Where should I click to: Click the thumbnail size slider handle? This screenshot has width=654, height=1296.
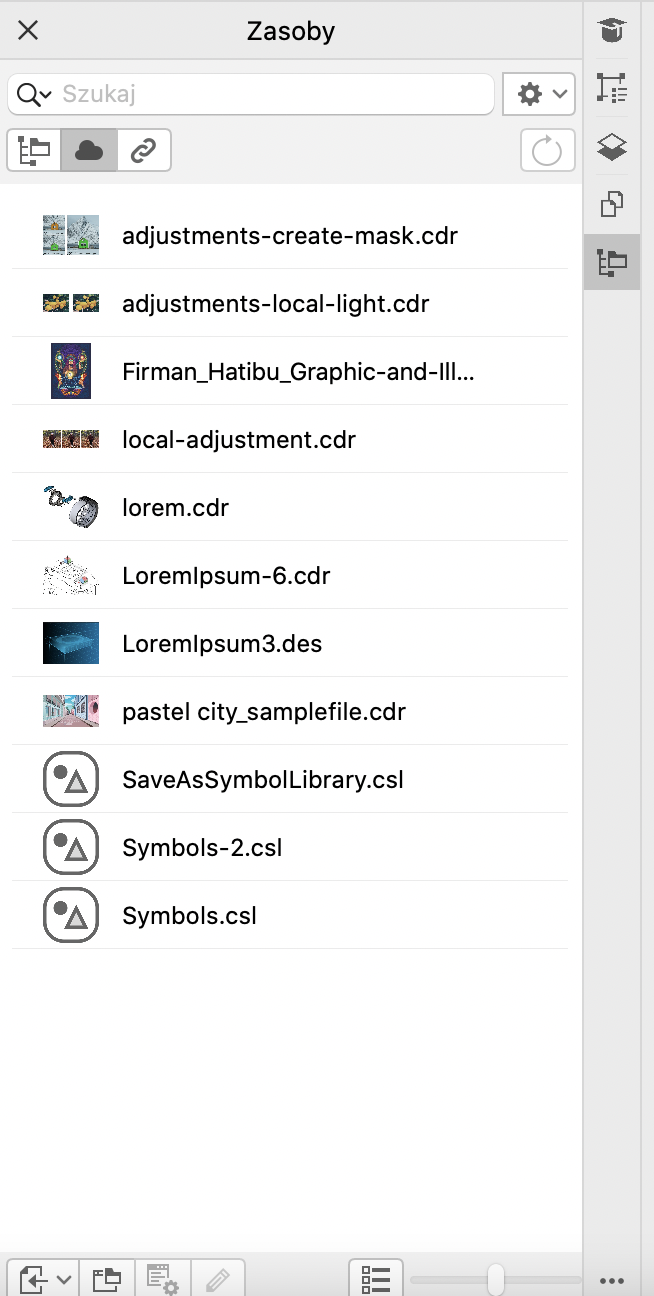(495, 1279)
